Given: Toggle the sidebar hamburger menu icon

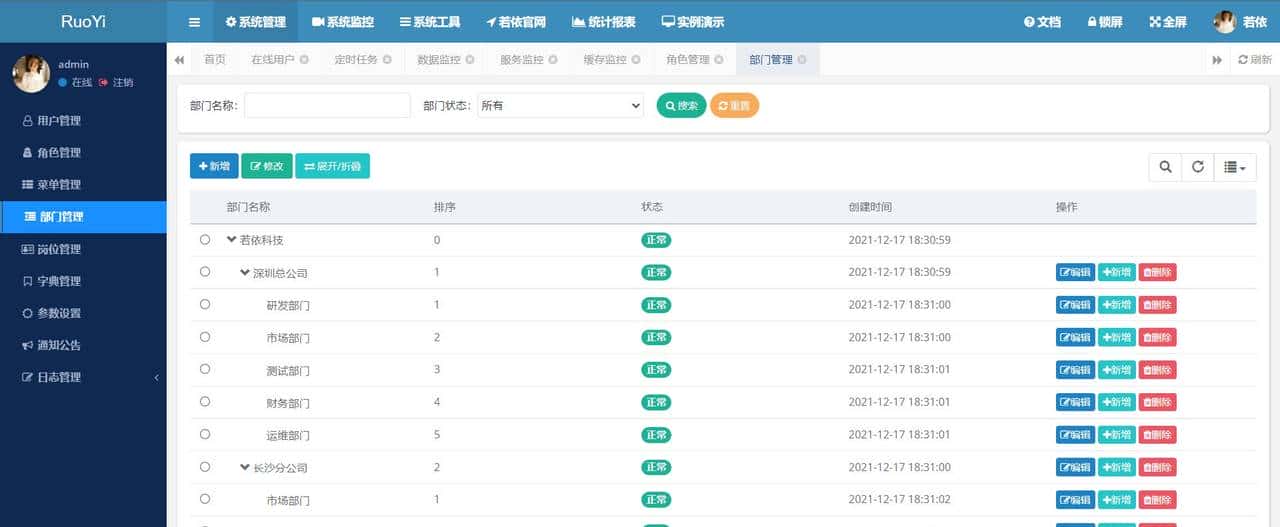Looking at the screenshot, I should coord(194,22).
